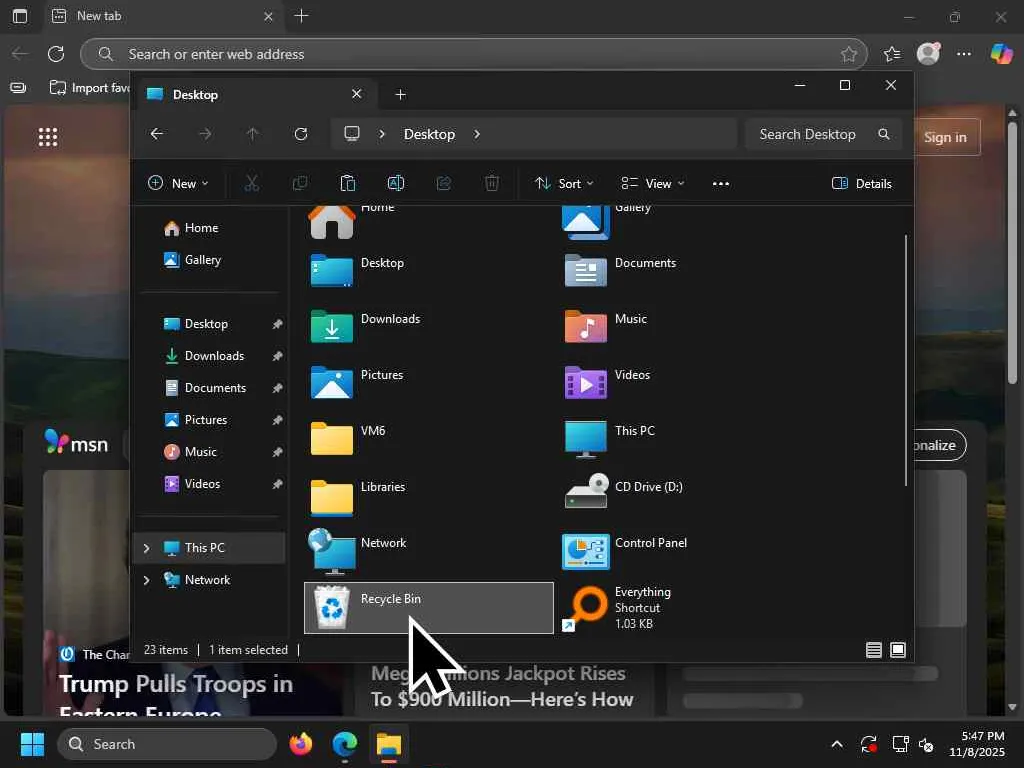Click the File Explorer vertical scrollbar
Viewport: 1024px width, 768px height.
[x=906, y=360]
